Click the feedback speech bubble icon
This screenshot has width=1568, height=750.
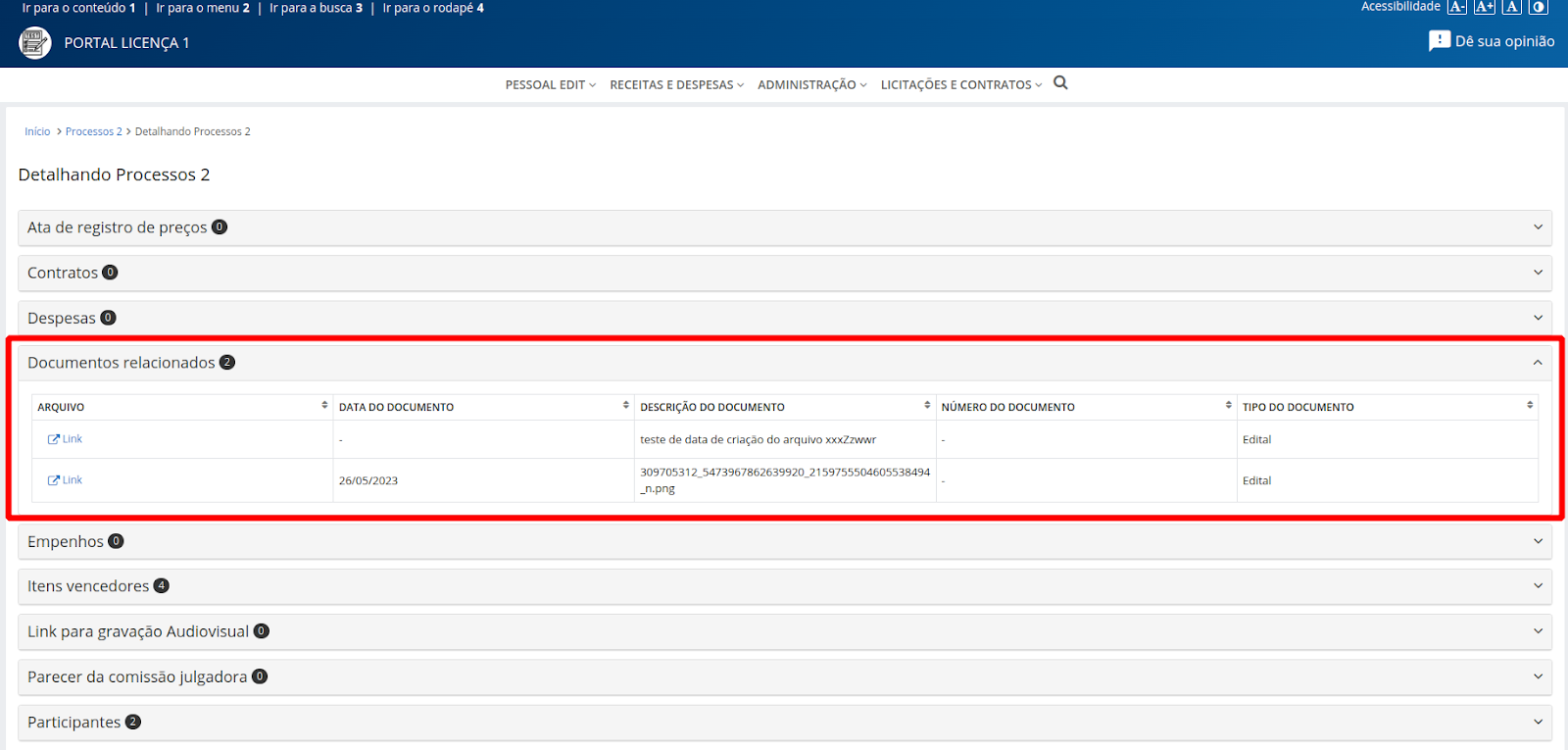point(1439,41)
